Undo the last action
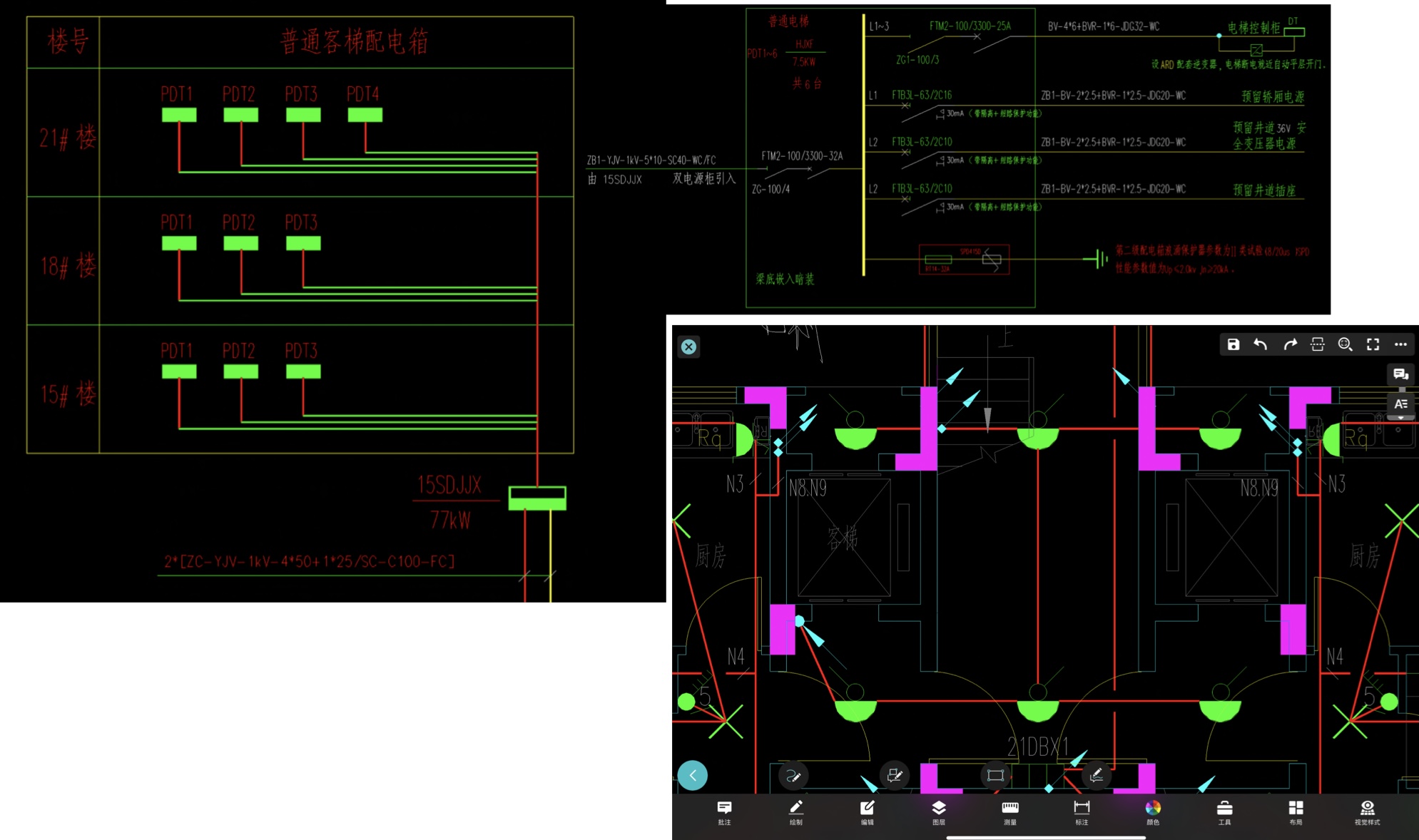1419x840 pixels. pos(1261,344)
